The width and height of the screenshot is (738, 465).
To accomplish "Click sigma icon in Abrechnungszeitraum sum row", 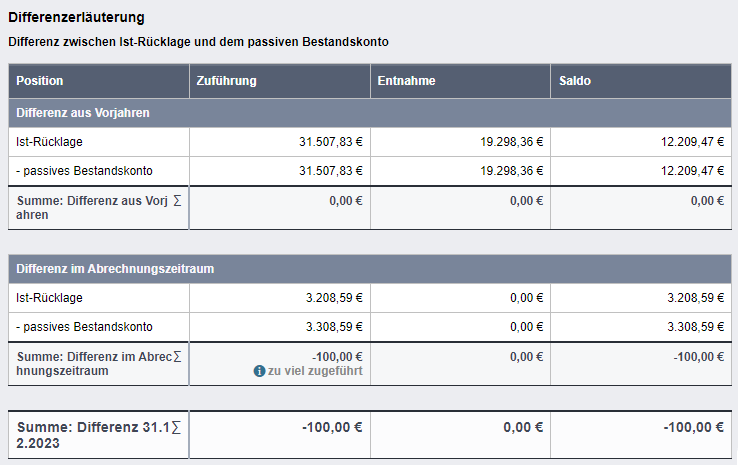I will tap(178, 356).
